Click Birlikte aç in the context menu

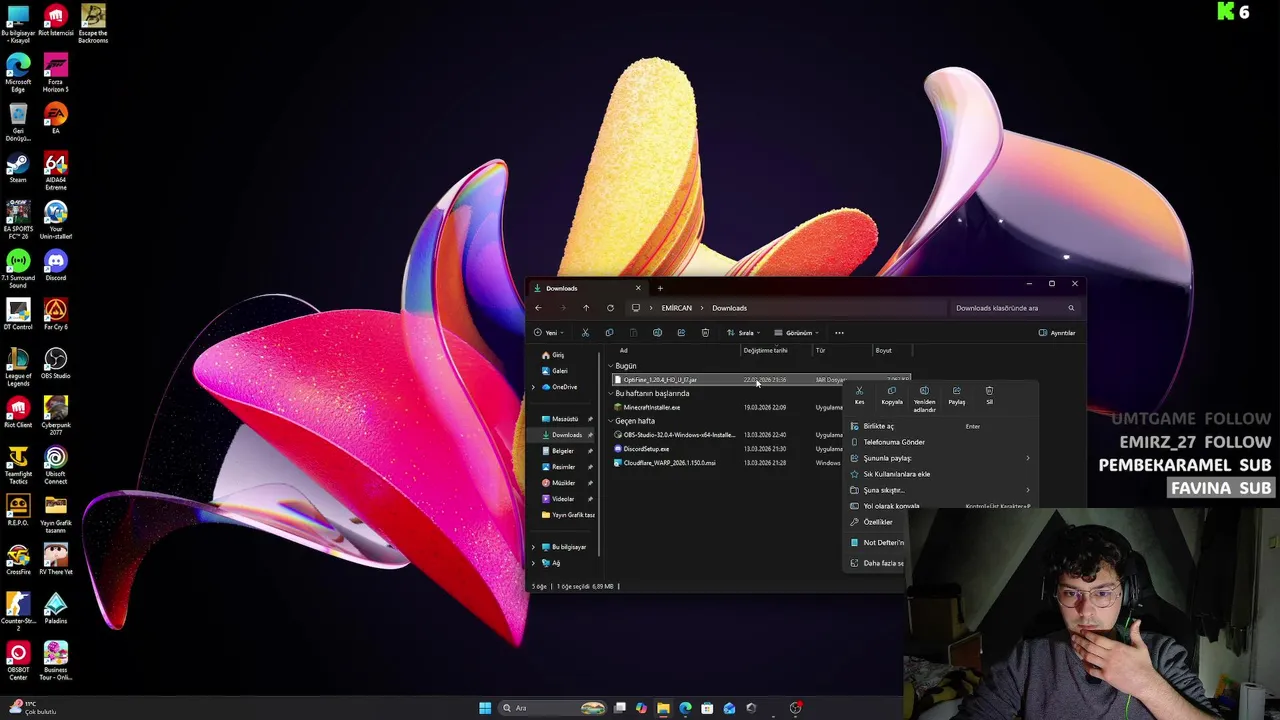click(940, 426)
